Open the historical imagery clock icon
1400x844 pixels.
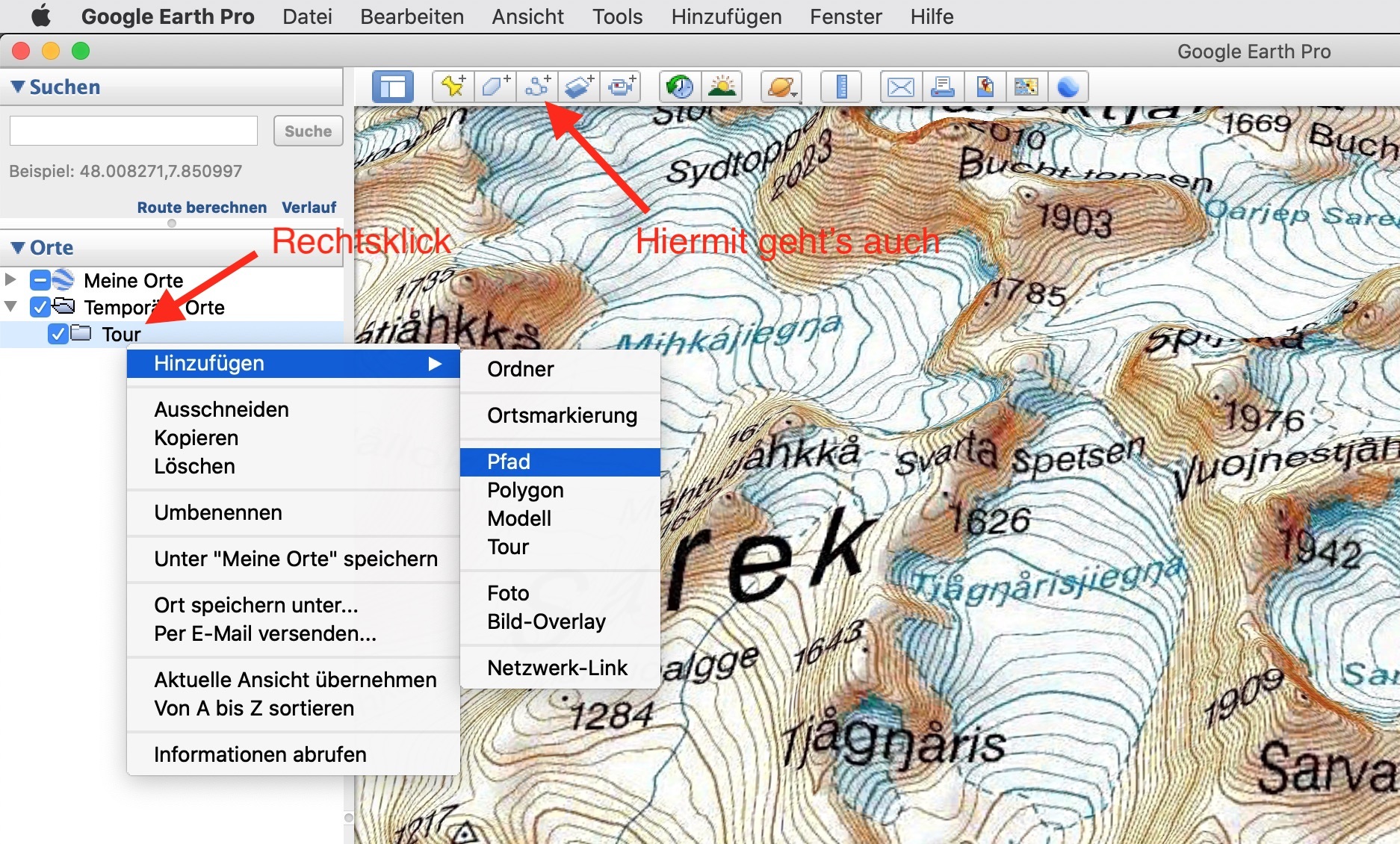[679, 87]
